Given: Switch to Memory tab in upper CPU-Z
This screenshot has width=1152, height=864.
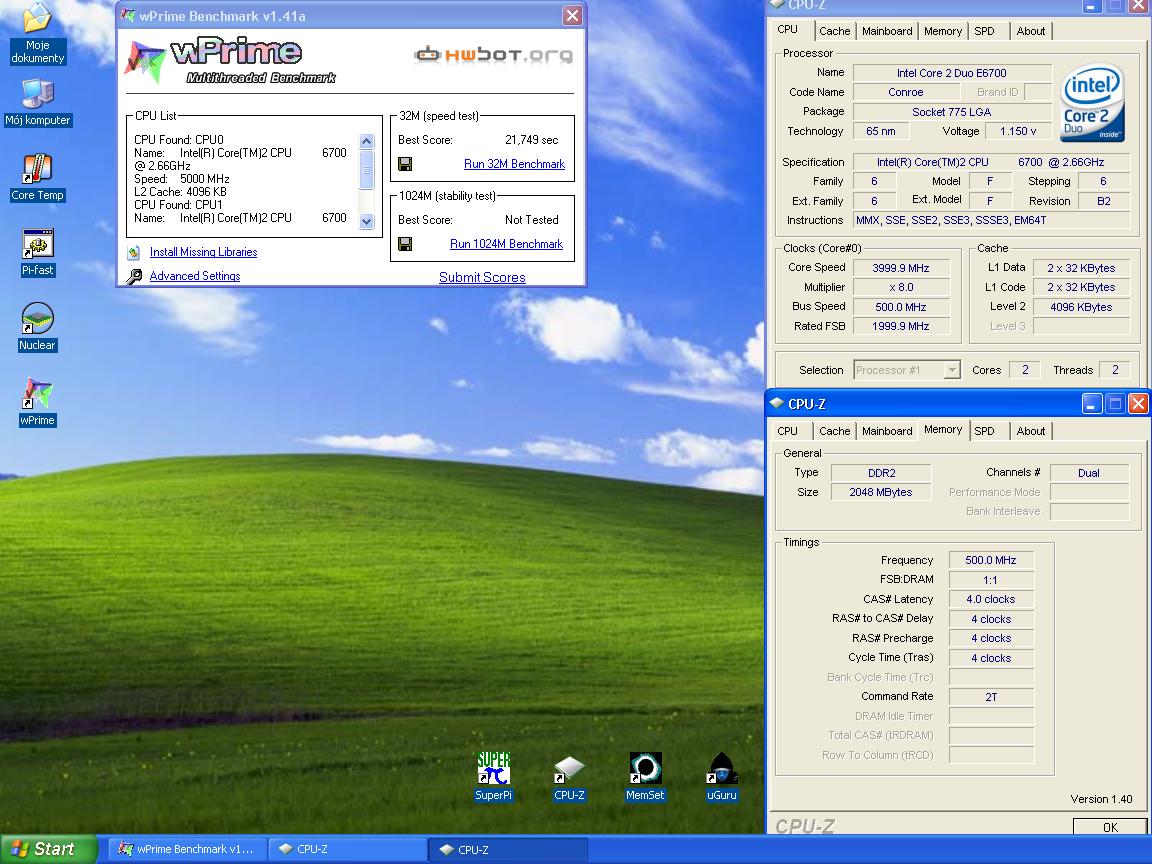Looking at the screenshot, I should coord(943,31).
